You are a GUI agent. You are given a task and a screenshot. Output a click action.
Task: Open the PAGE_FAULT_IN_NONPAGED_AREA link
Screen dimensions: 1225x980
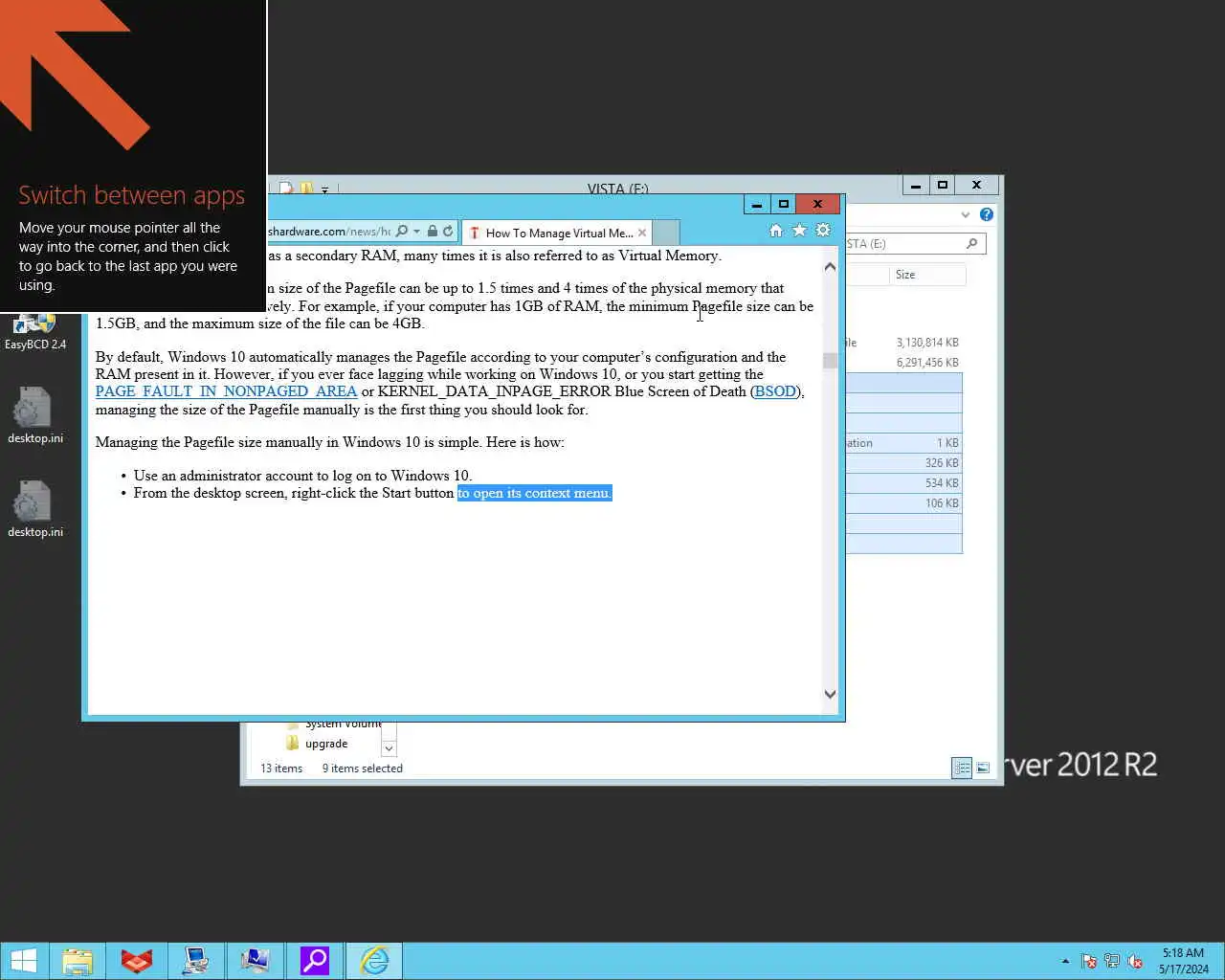coord(226,391)
